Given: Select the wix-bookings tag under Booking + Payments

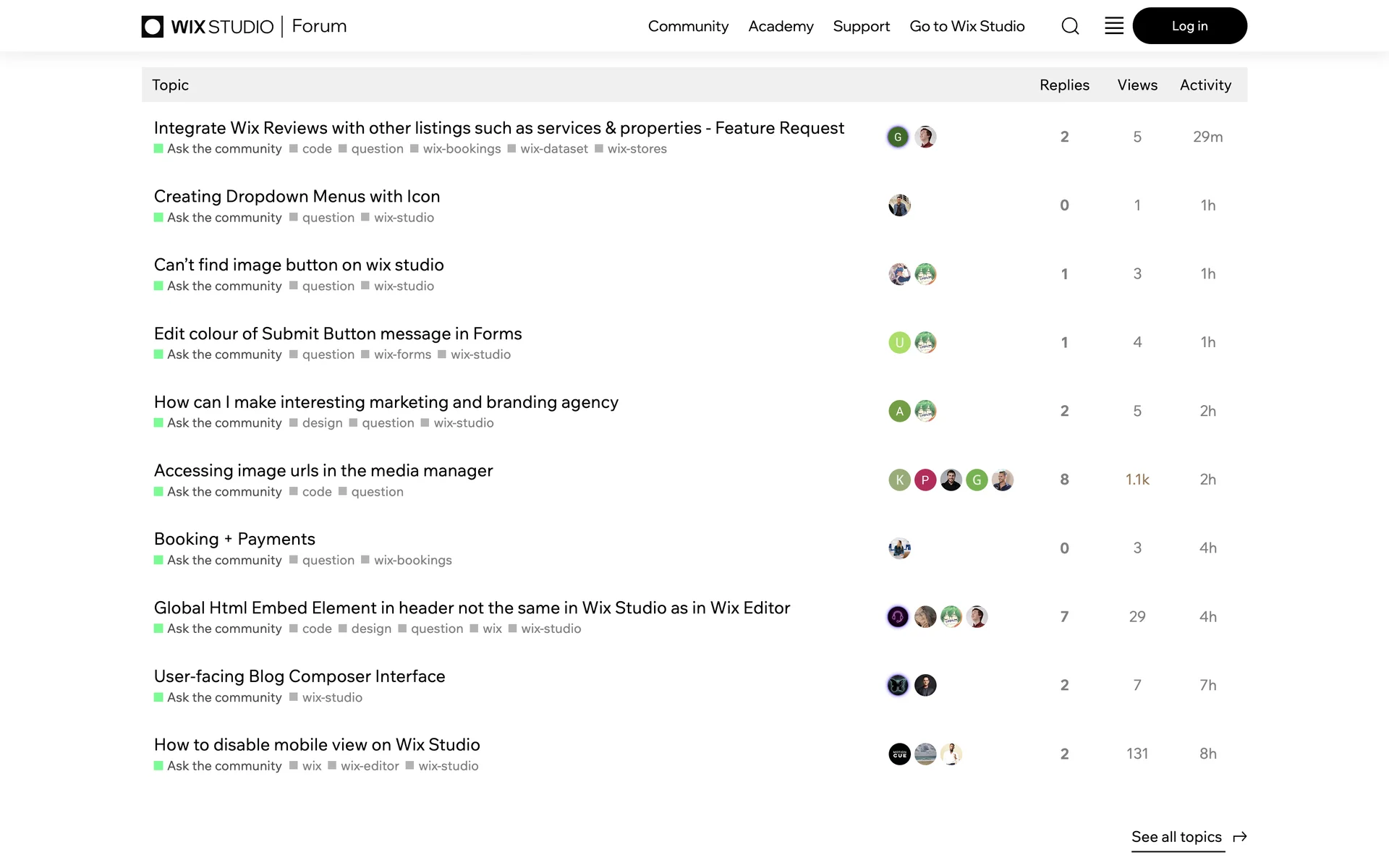Looking at the screenshot, I should (412, 560).
